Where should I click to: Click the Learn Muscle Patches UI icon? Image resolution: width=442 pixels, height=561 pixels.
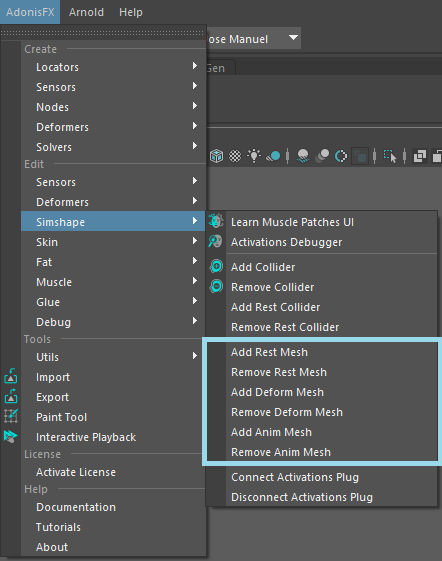pos(216,221)
